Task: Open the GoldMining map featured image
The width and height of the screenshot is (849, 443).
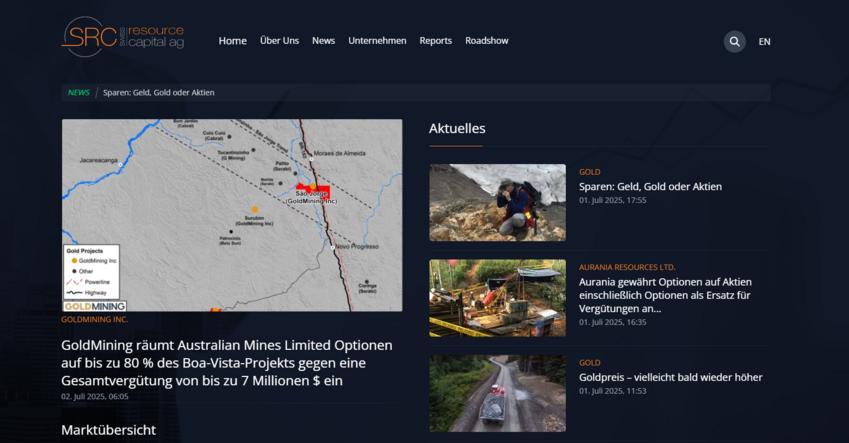Action: 232,216
